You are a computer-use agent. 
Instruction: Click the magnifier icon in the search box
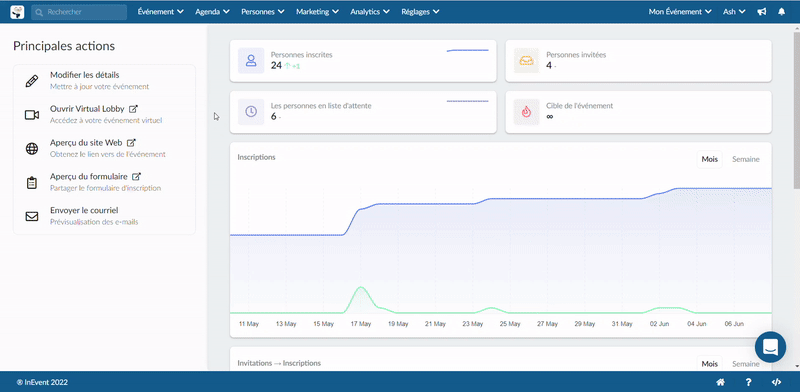tap(39, 12)
